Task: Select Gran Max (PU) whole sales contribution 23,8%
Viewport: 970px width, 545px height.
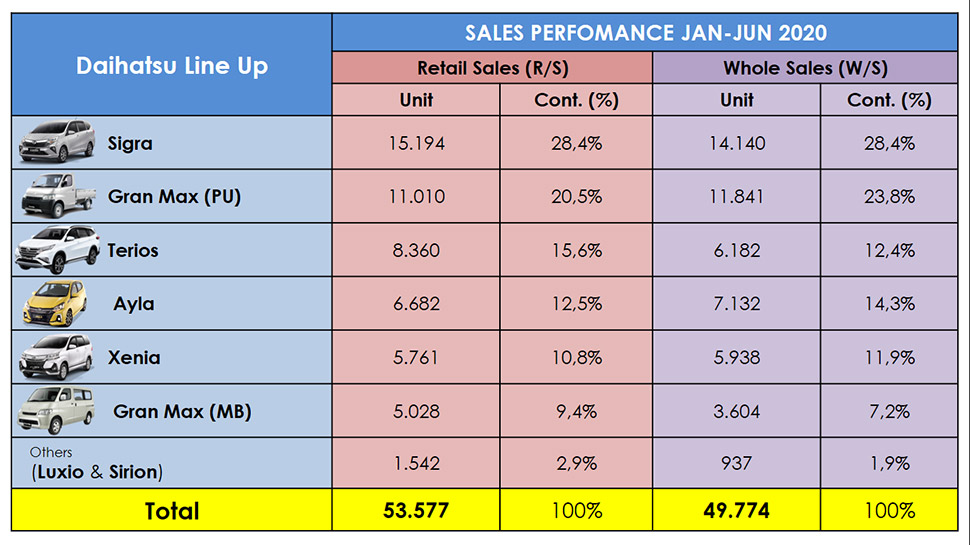Action: tap(888, 197)
